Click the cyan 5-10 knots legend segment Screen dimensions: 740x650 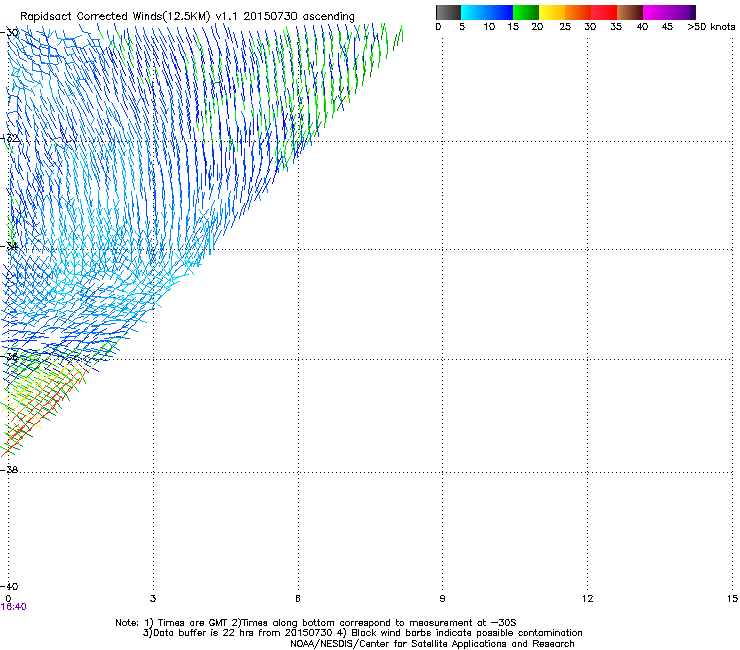pyautogui.click(x=474, y=12)
